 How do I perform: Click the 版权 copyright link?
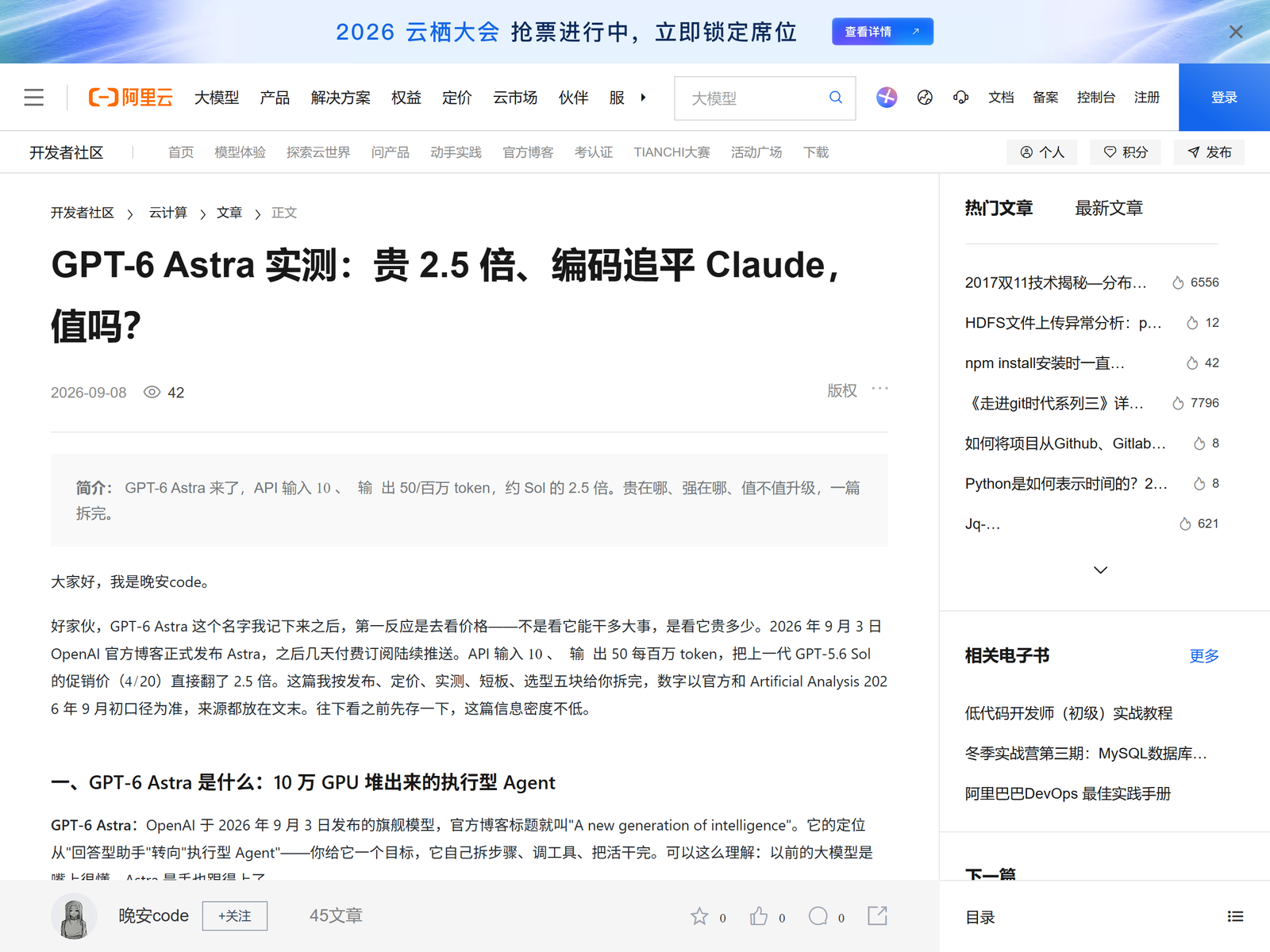[842, 390]
